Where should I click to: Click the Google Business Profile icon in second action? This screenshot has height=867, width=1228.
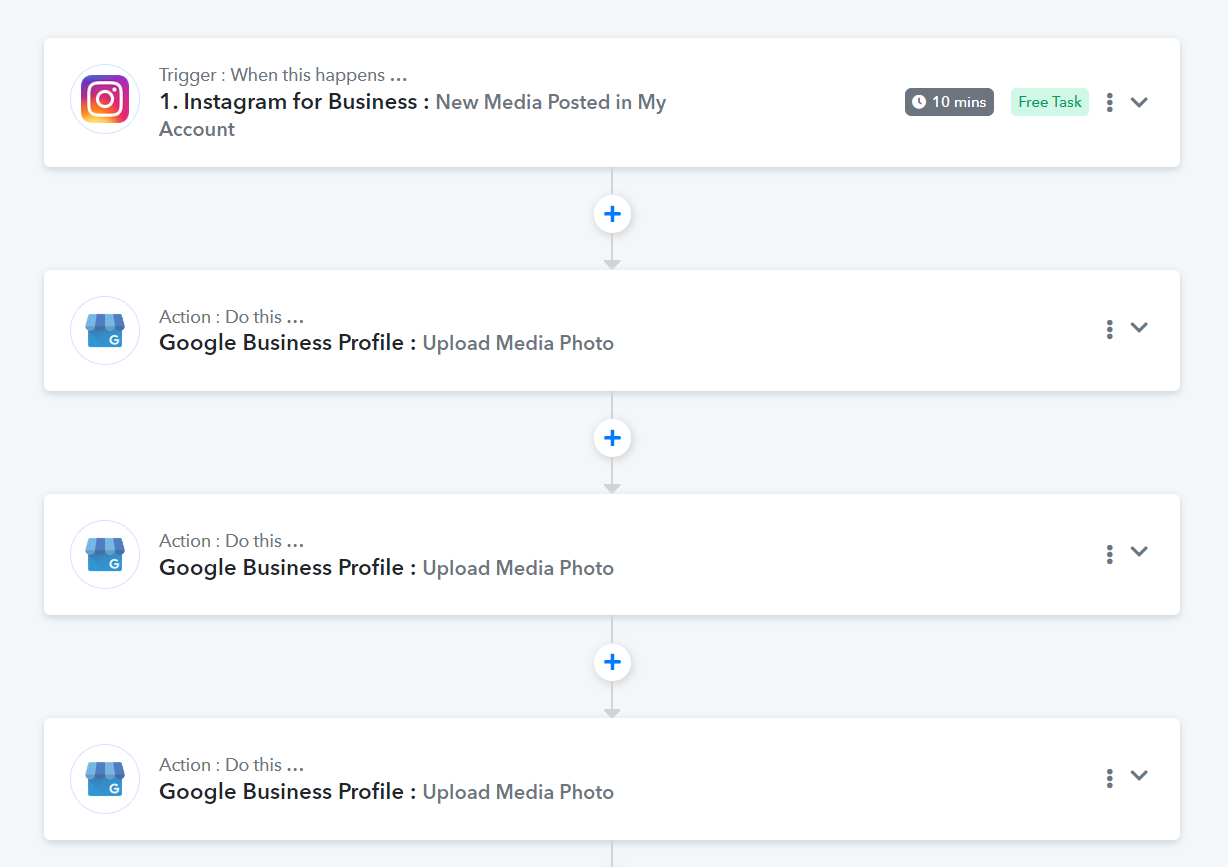(105, 554)
